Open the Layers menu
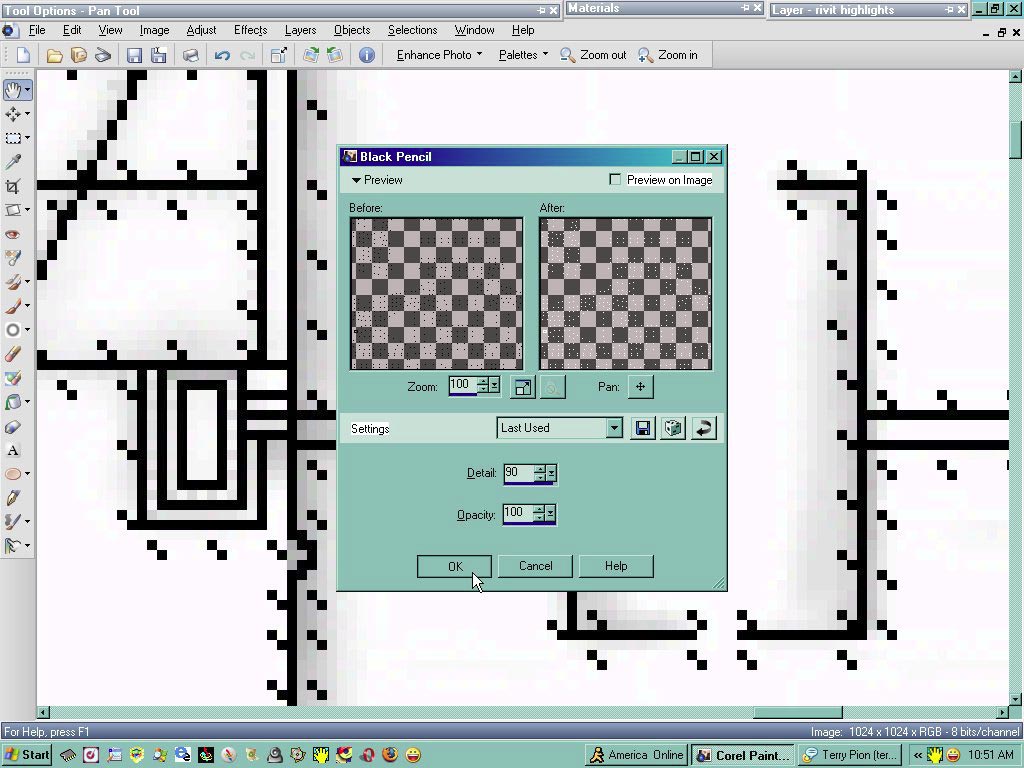The height and width of the screenshot is (768, 1024). (300, 30)
